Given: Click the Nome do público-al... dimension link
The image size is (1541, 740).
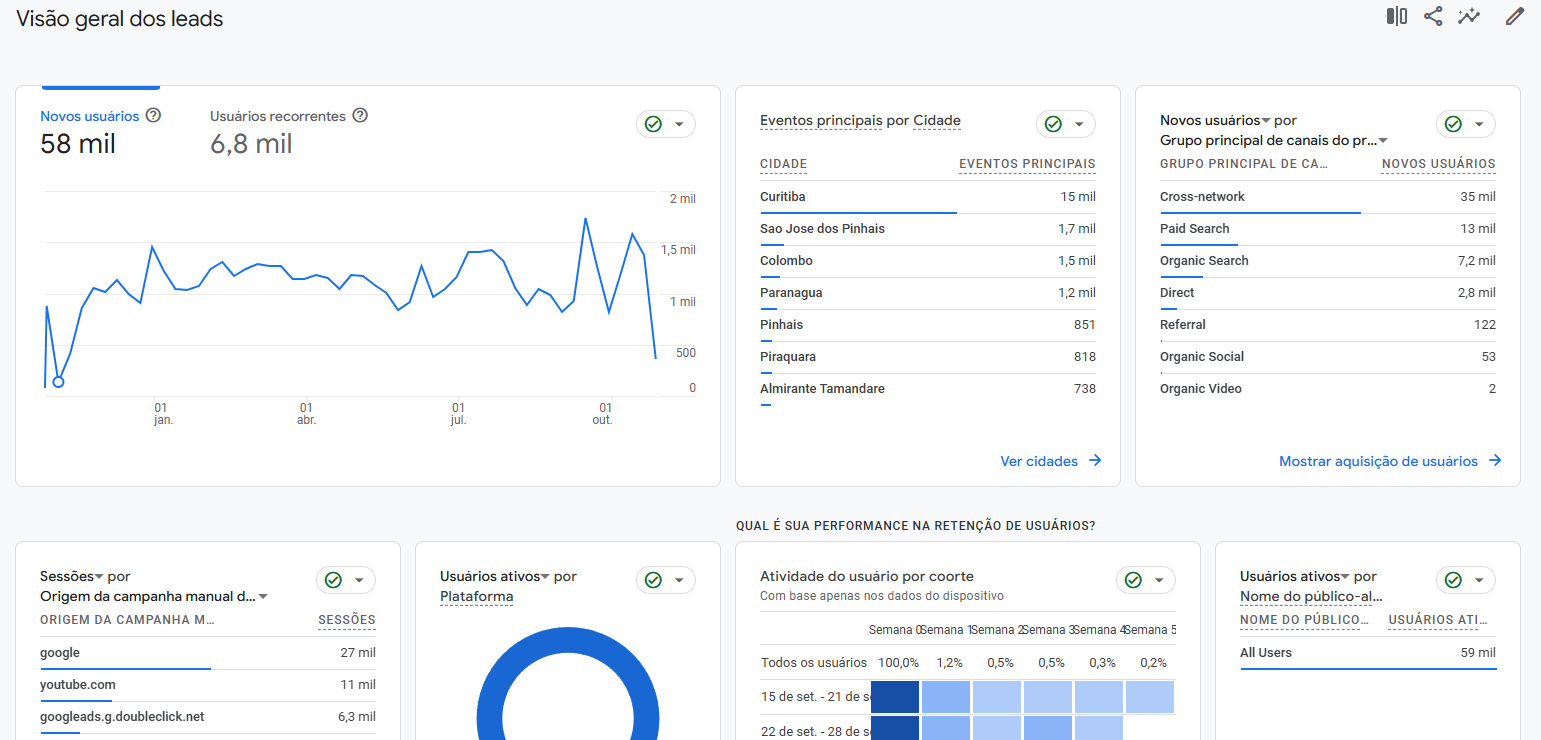Looking at the screenshot, I should (1311, 597).
